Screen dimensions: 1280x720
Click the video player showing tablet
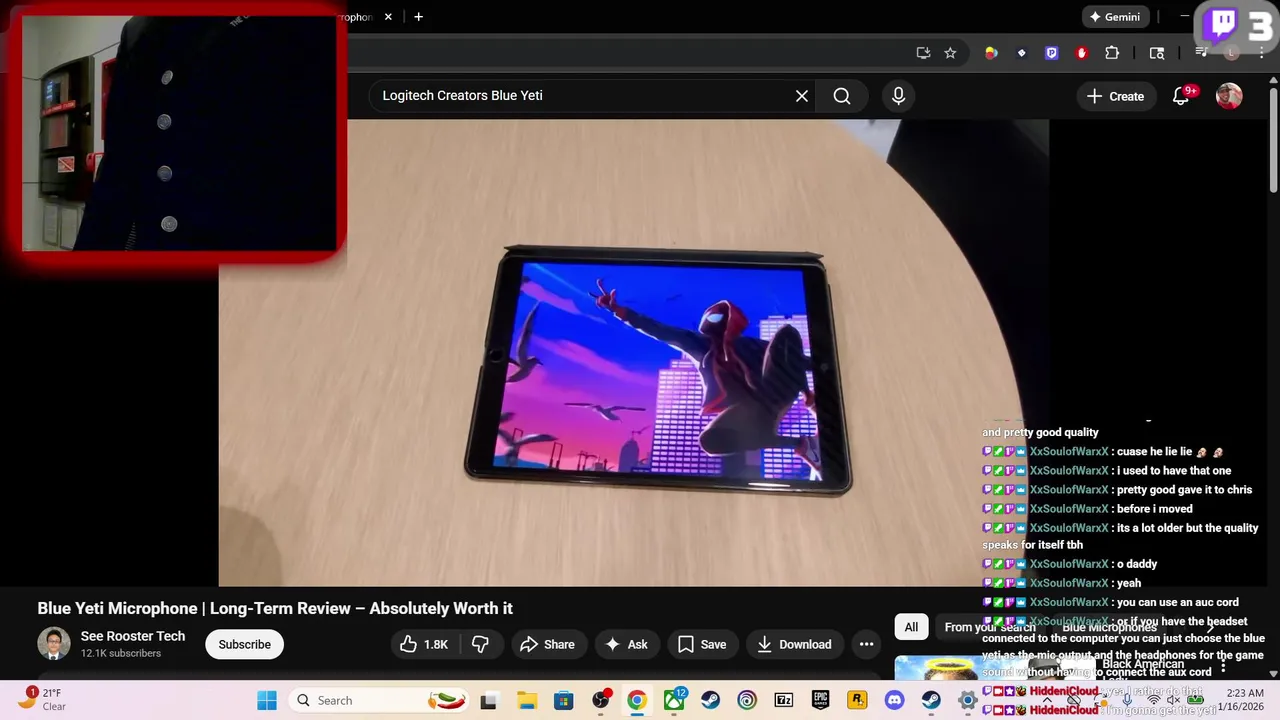pyautogui.click(x=633, y=353)
